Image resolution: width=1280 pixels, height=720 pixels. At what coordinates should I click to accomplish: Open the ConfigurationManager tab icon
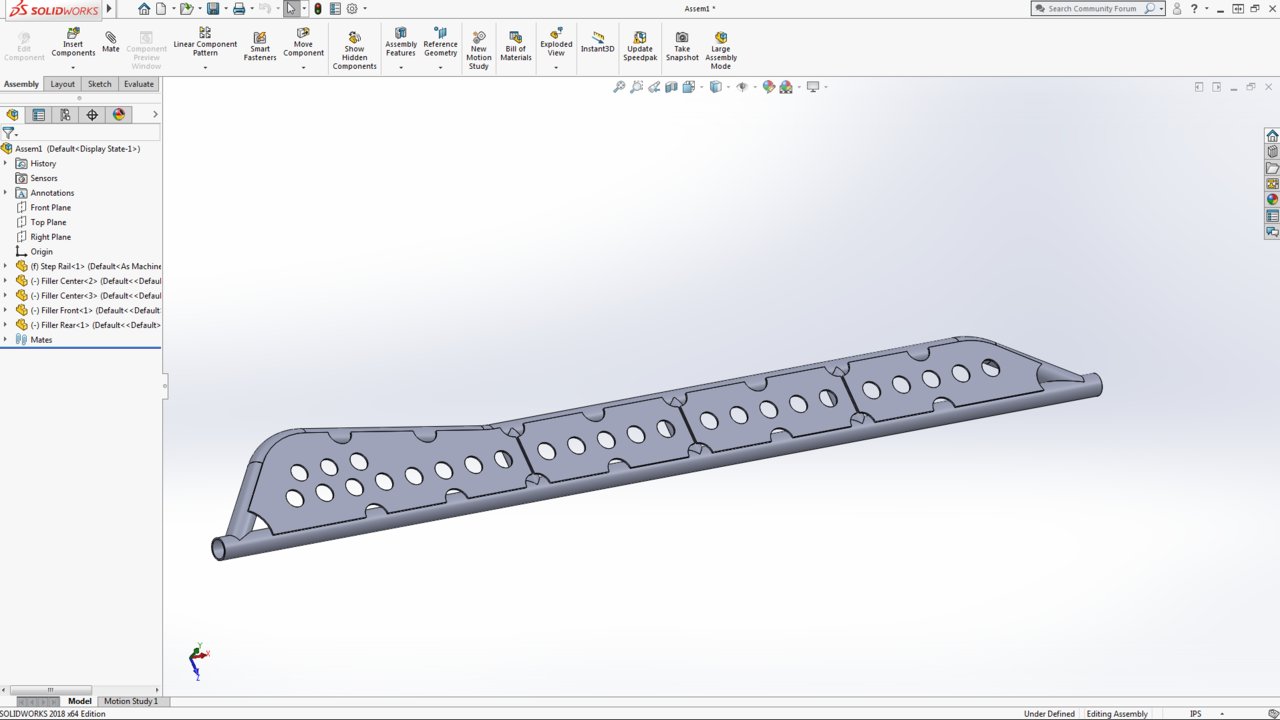(x=65, y=115)
